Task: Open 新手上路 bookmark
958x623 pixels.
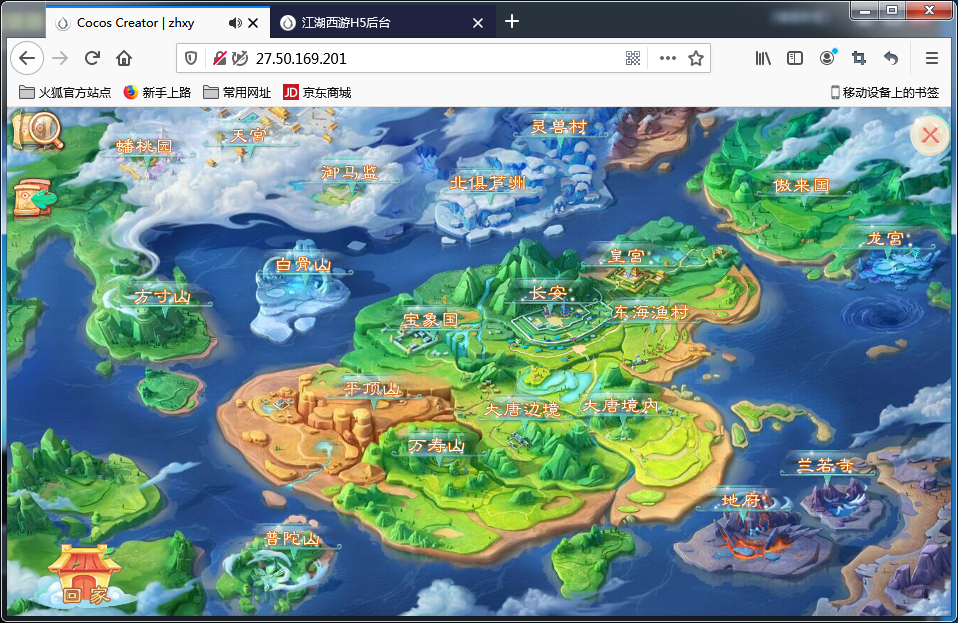Action: tap(157, 92)
